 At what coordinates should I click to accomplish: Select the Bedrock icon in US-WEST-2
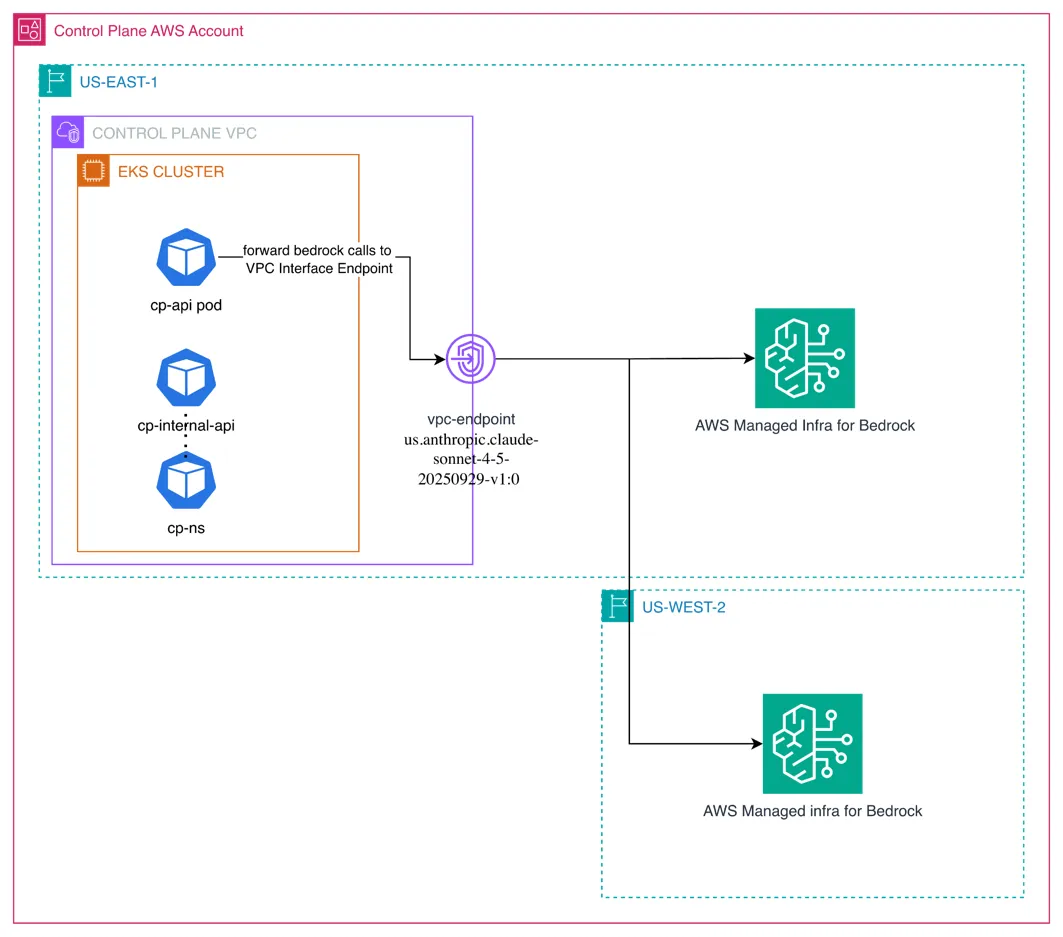click(812, 744)
